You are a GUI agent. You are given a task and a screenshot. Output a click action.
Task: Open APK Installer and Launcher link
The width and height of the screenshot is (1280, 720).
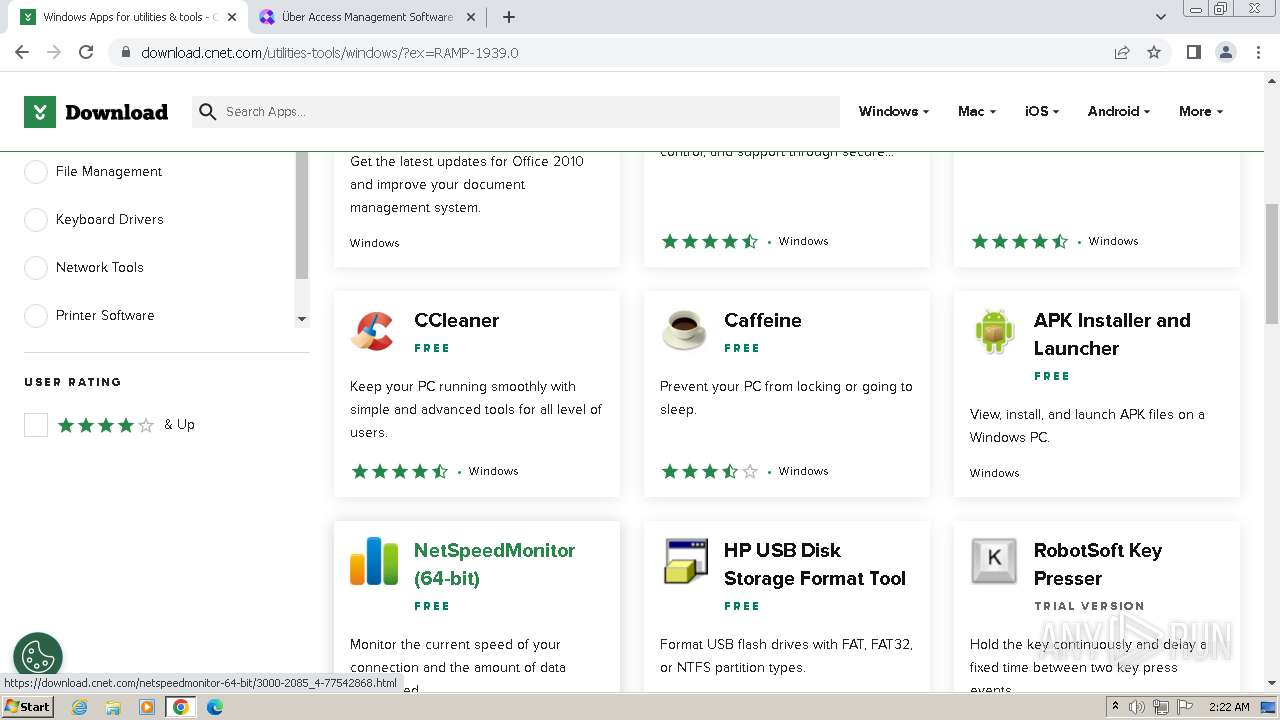click(x=1112, y=334)
